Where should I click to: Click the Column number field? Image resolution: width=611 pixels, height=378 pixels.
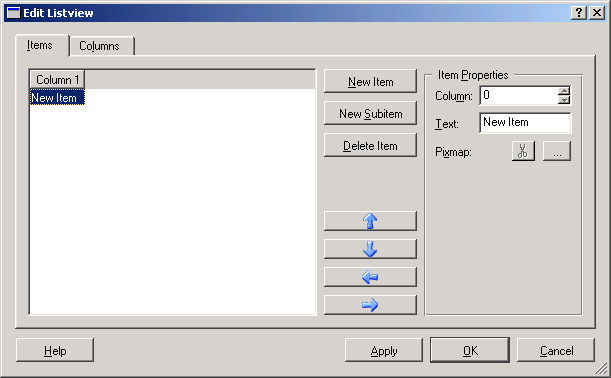click(x=519, y=95)
